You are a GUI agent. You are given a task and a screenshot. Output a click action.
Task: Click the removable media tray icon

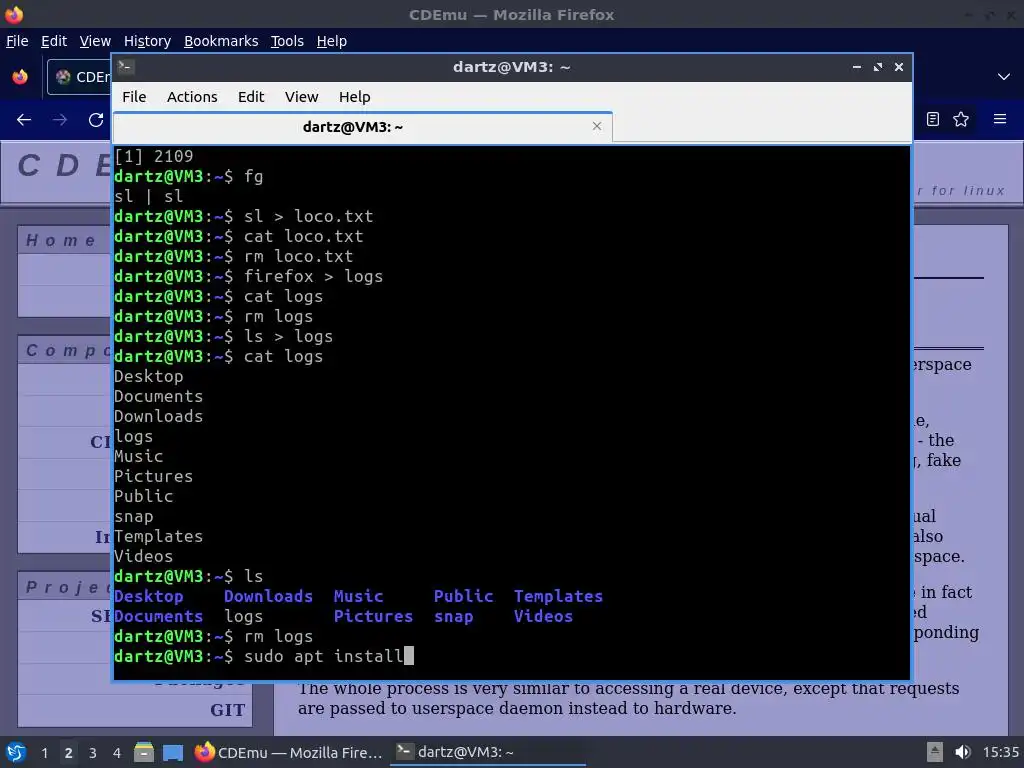[935, 752]
